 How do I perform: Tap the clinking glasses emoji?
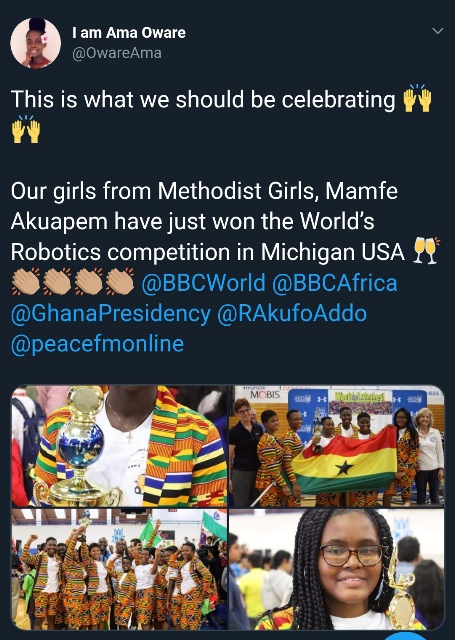[427, 251]
